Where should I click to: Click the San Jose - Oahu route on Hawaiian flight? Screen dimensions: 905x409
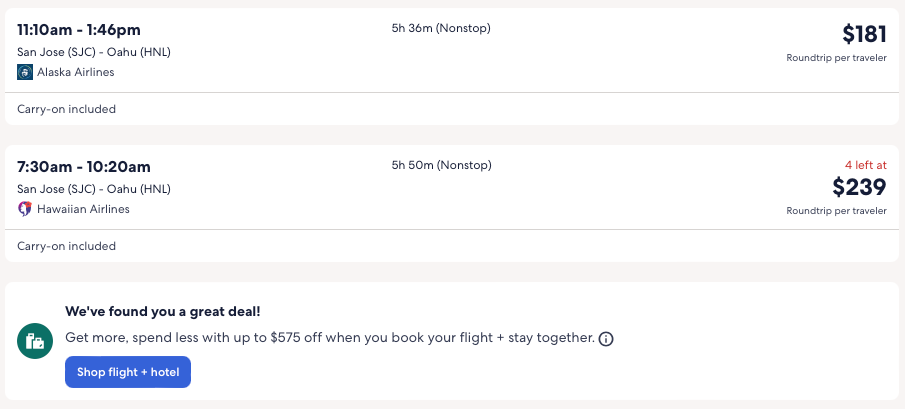(94, 189)
